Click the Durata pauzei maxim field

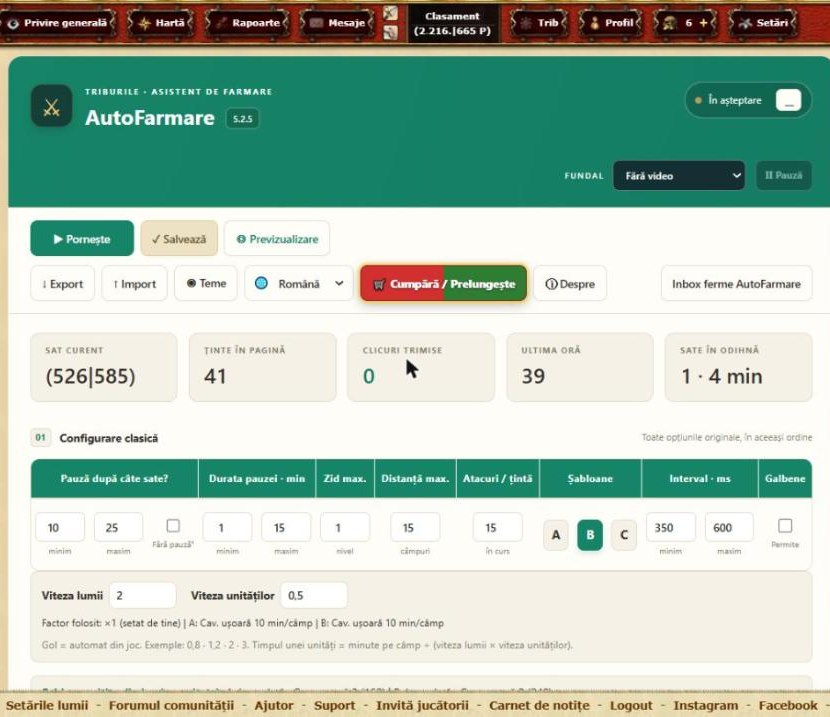click(x=286, y=527)
